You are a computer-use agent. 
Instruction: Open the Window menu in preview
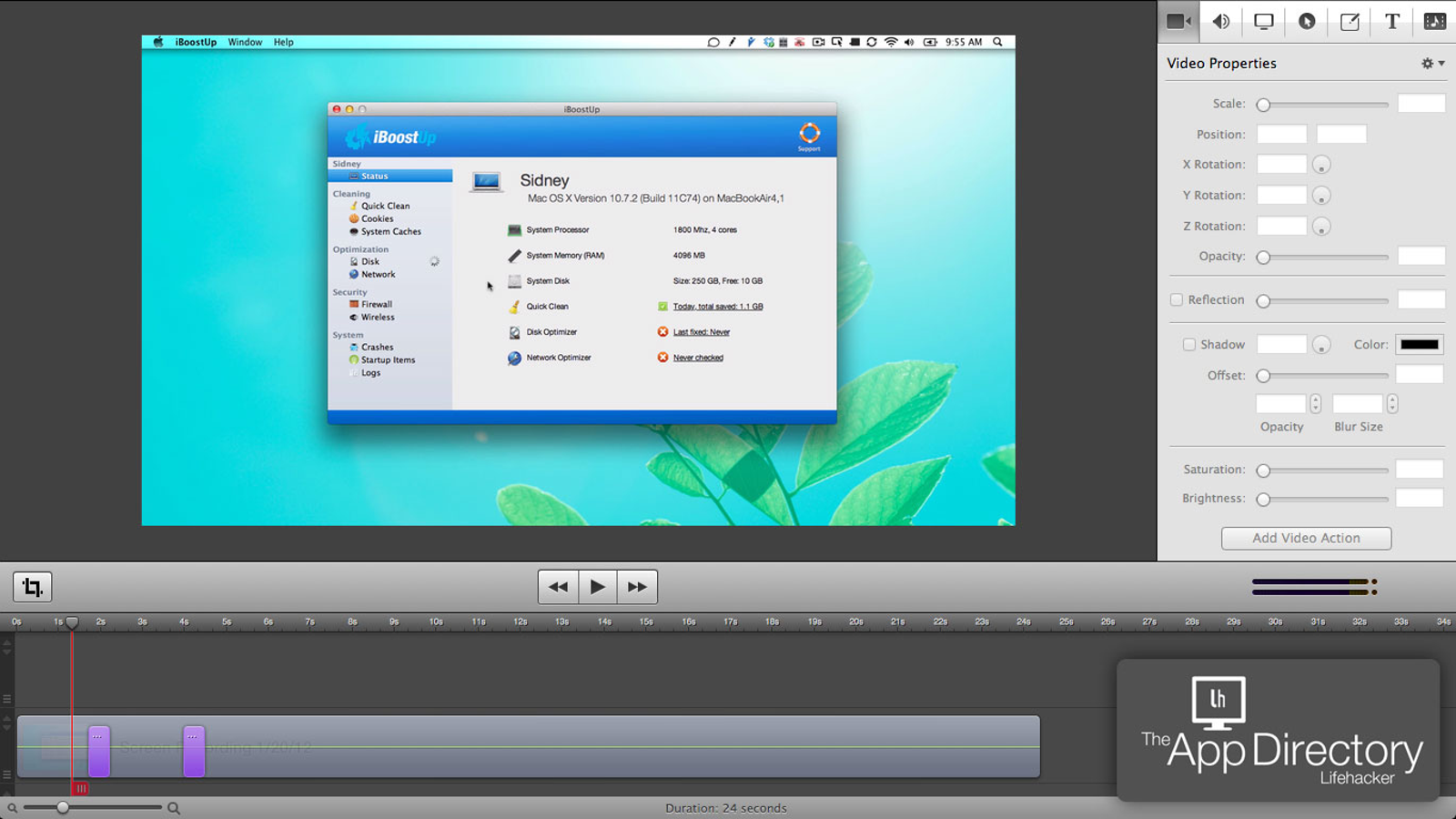[245, 42]
